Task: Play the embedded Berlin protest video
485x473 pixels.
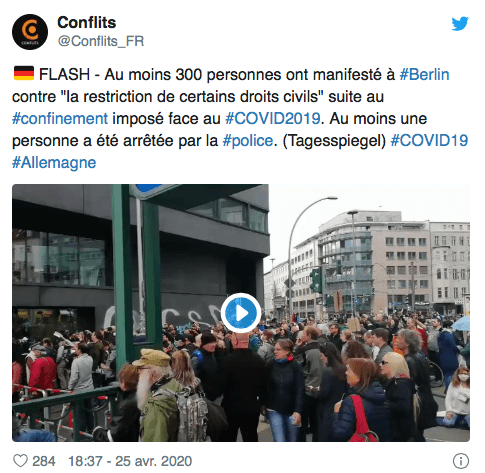Action: tap(241, 312)
